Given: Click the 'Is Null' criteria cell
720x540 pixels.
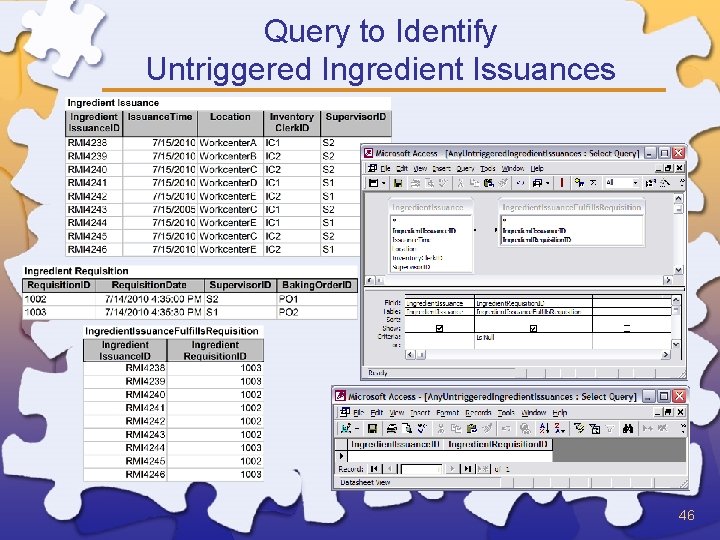Looking at the screenshot, I should [533, 337].
